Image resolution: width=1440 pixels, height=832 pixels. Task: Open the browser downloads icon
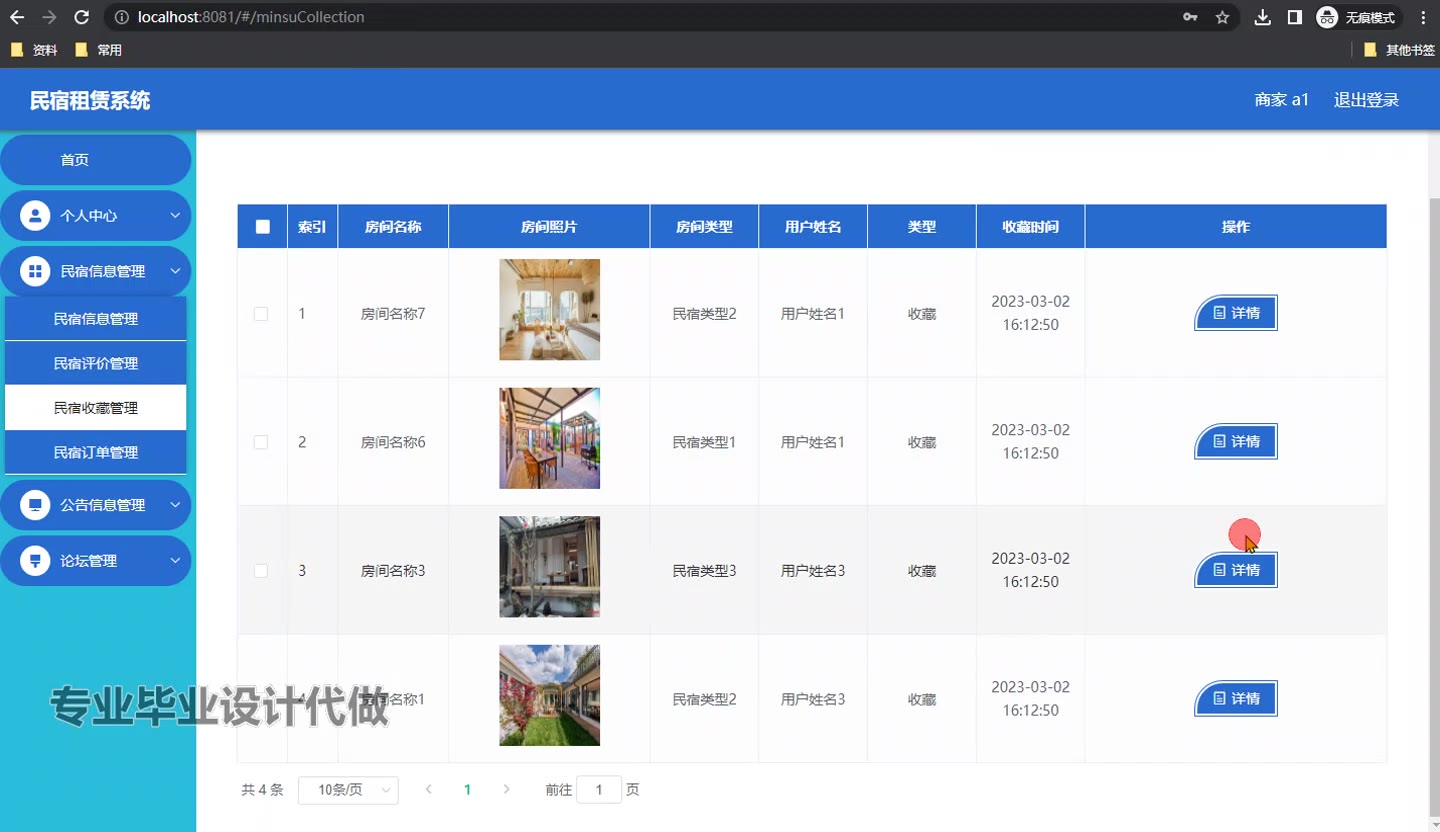(x=1263, y=17)
